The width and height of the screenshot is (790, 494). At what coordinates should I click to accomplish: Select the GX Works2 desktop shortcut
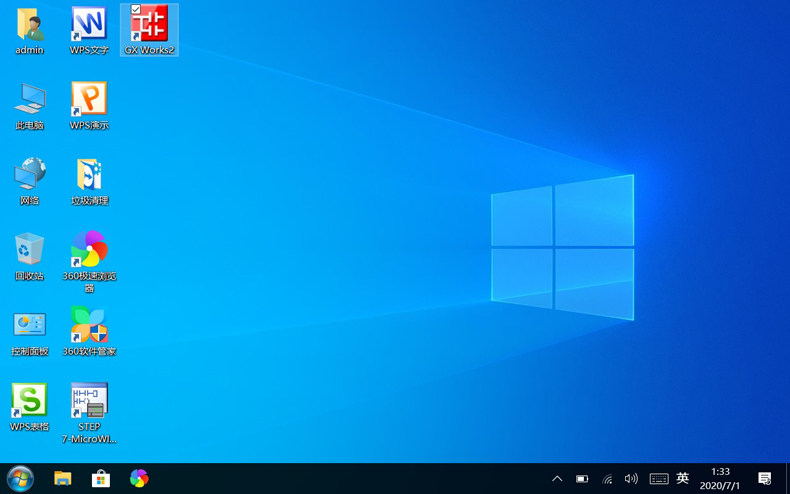[149, 23]
